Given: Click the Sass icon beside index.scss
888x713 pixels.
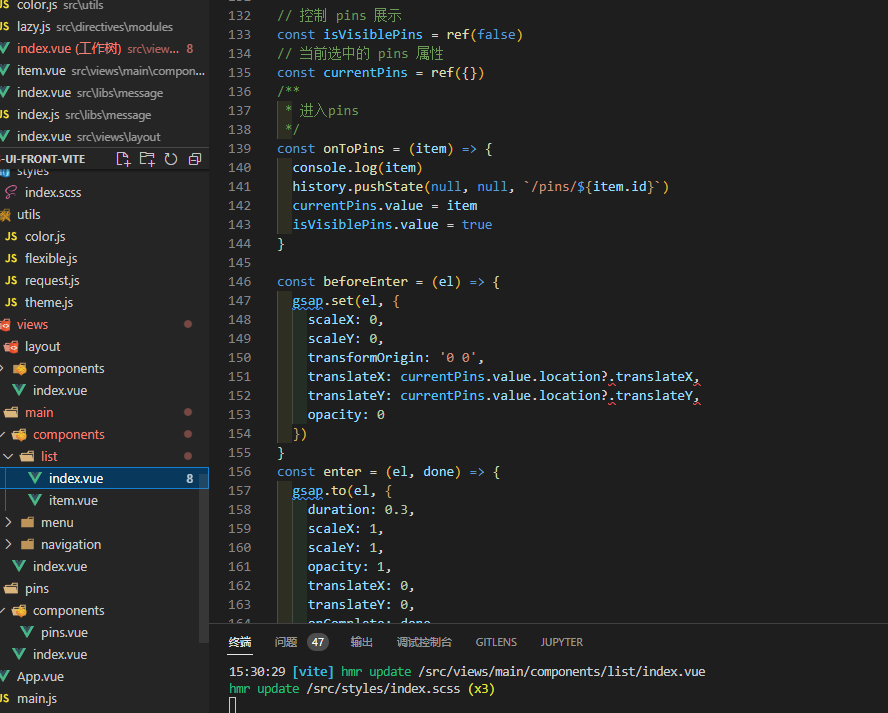Looking at the screenshot, I should point(11,192).
